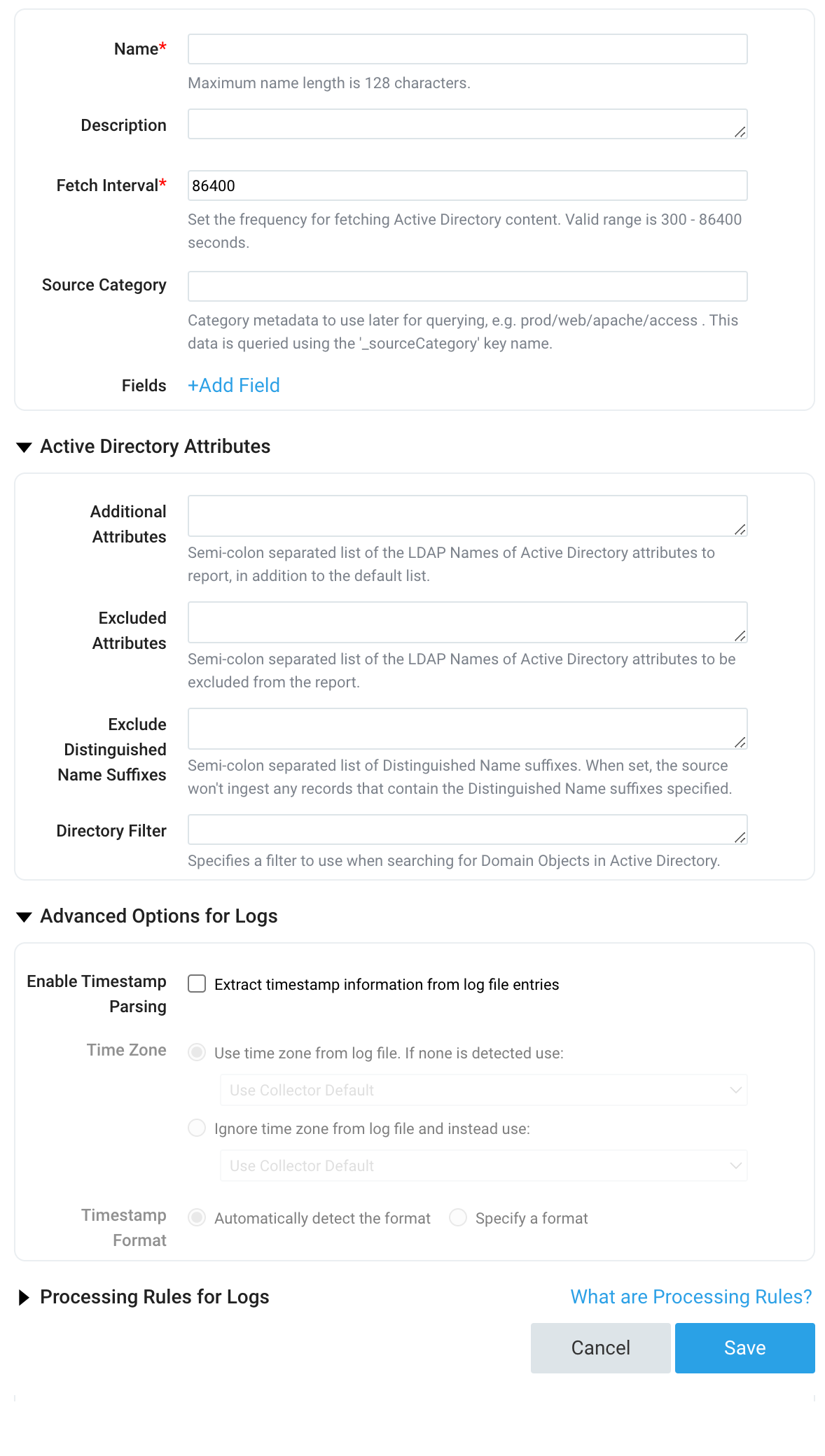Choose 'Automatically detect the format' option

pos(197,1218)
